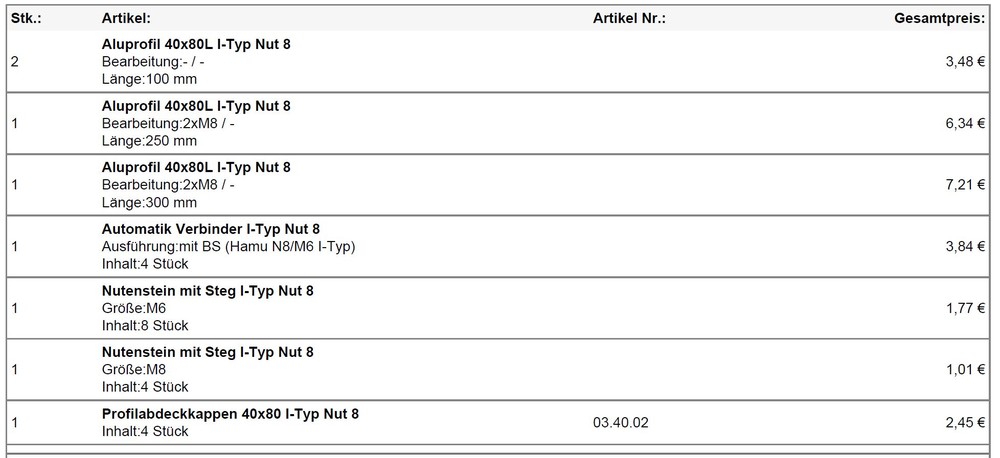Click the 6,34 € total price
The width and height of the screenshot is (1000, 458).
pyautogui.click(x=964, y=123)
